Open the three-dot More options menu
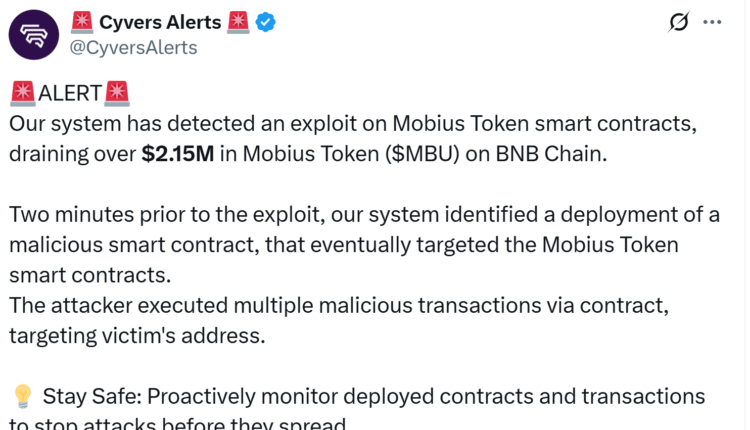 [712, 22]
